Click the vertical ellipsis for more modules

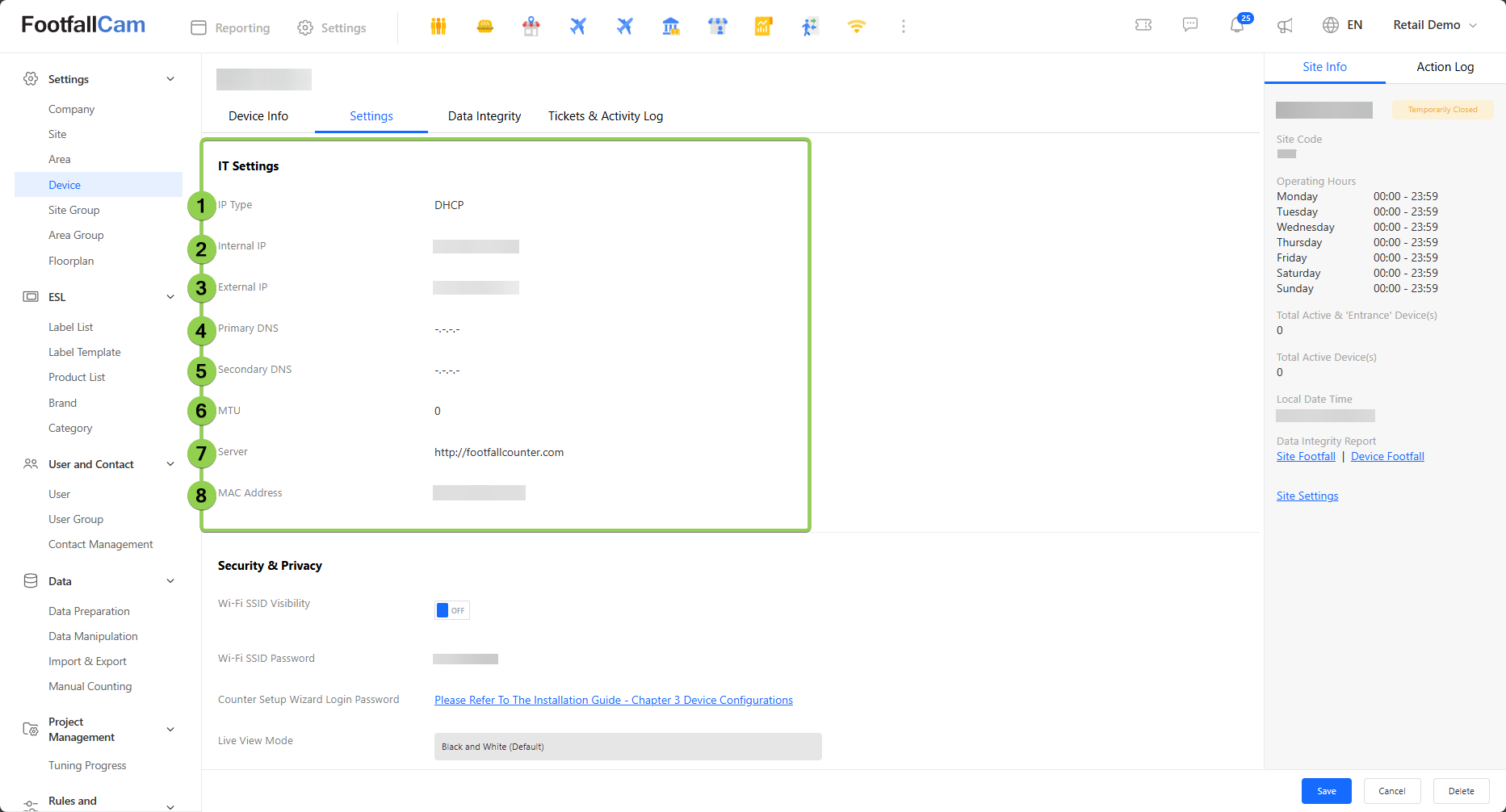[903, 27]
